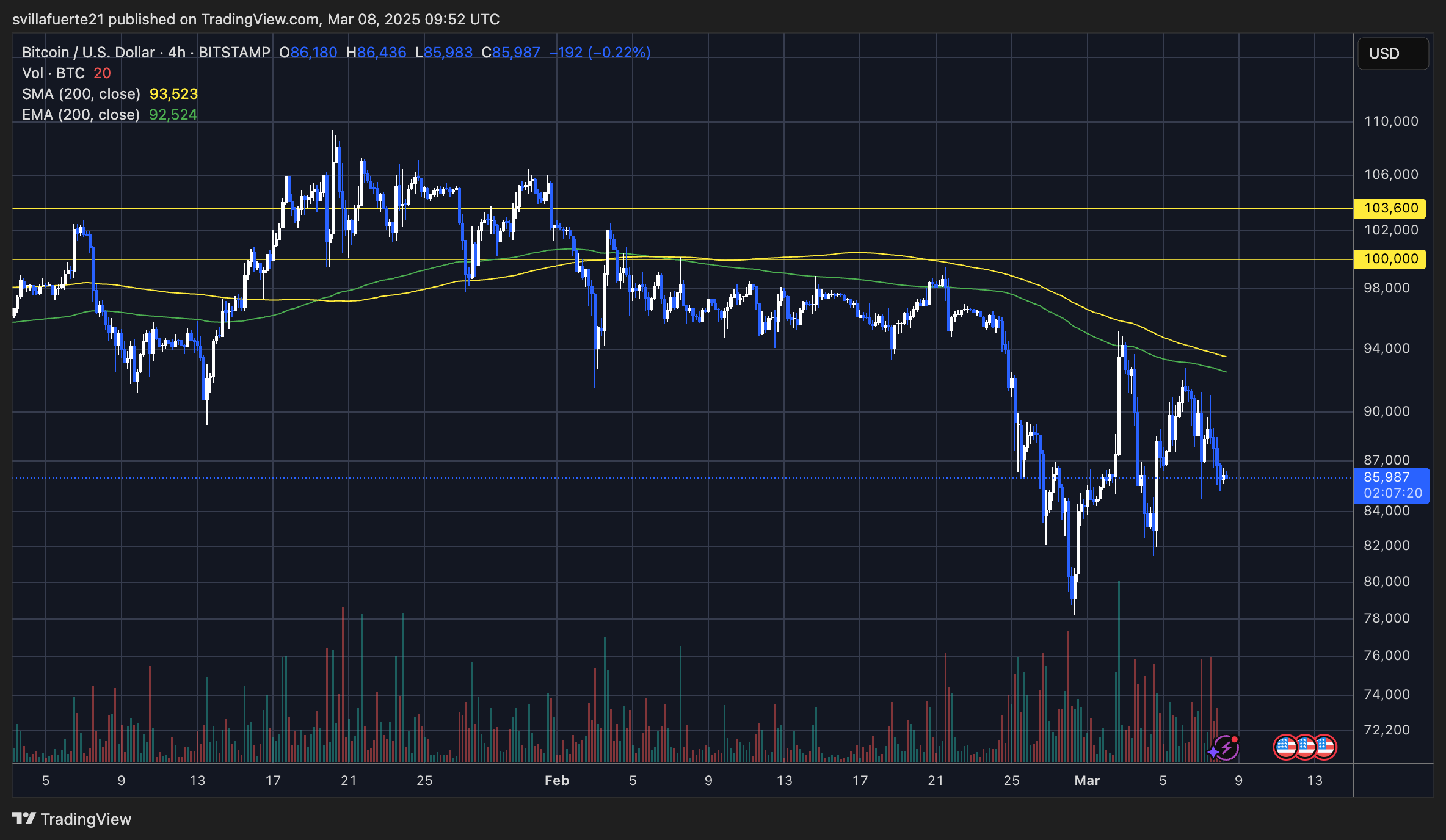Open the USD currency selector

[x=1393, y=54]
